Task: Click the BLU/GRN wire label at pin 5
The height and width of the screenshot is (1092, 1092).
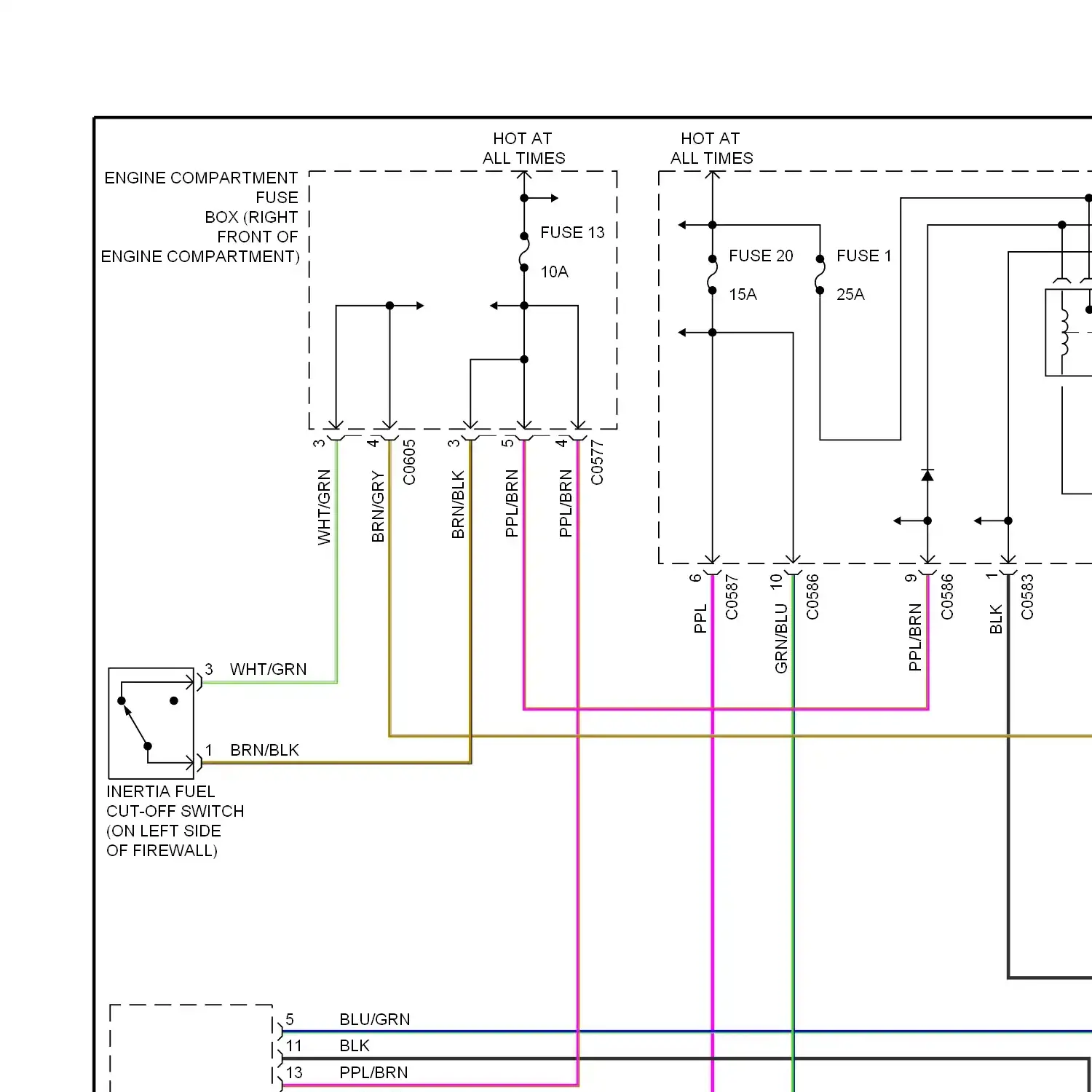Action: pos(375,1019)
